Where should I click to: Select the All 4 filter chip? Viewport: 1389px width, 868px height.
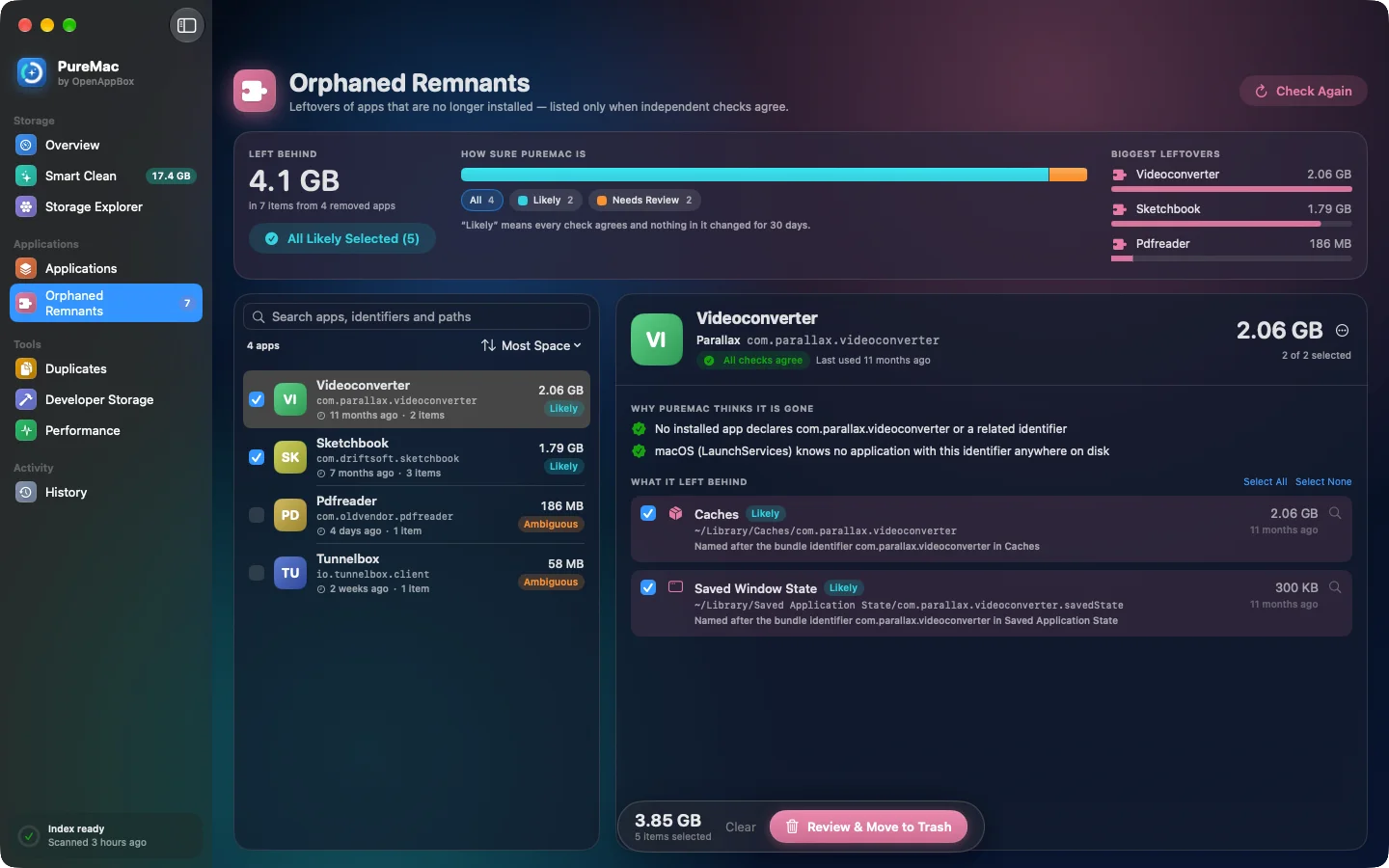(x=482, y=201)
